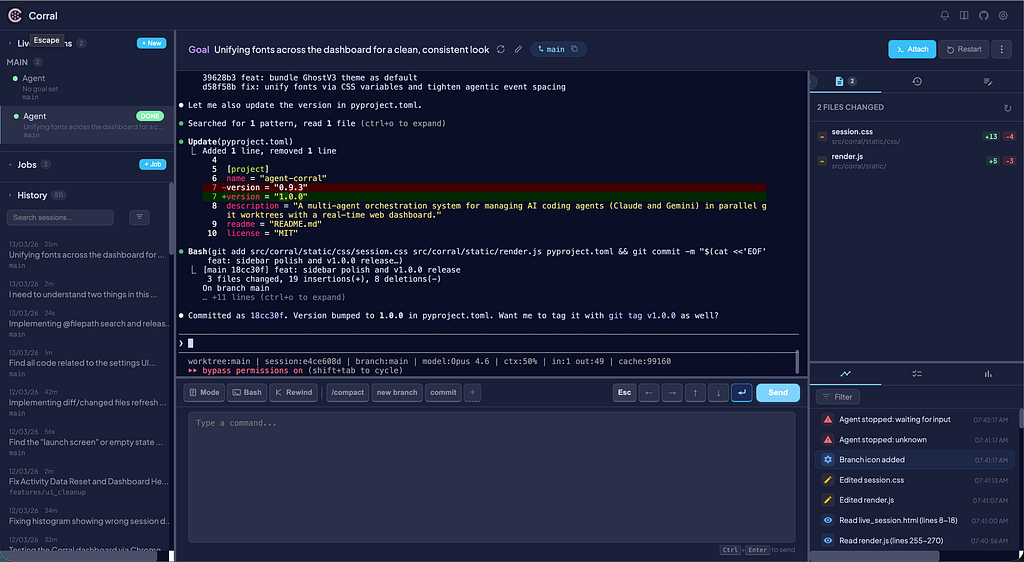1024x562 pixels.
Task: Click the /compact shortcut button
Action: point(347,392)
